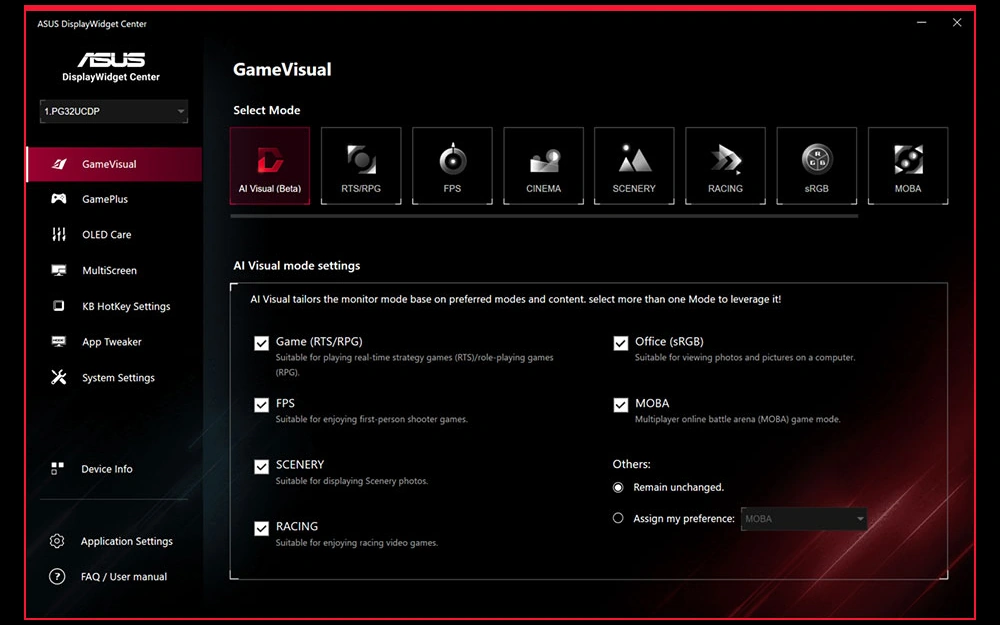Click the ASUS DisplayWidget Center logo

point(111,67)
